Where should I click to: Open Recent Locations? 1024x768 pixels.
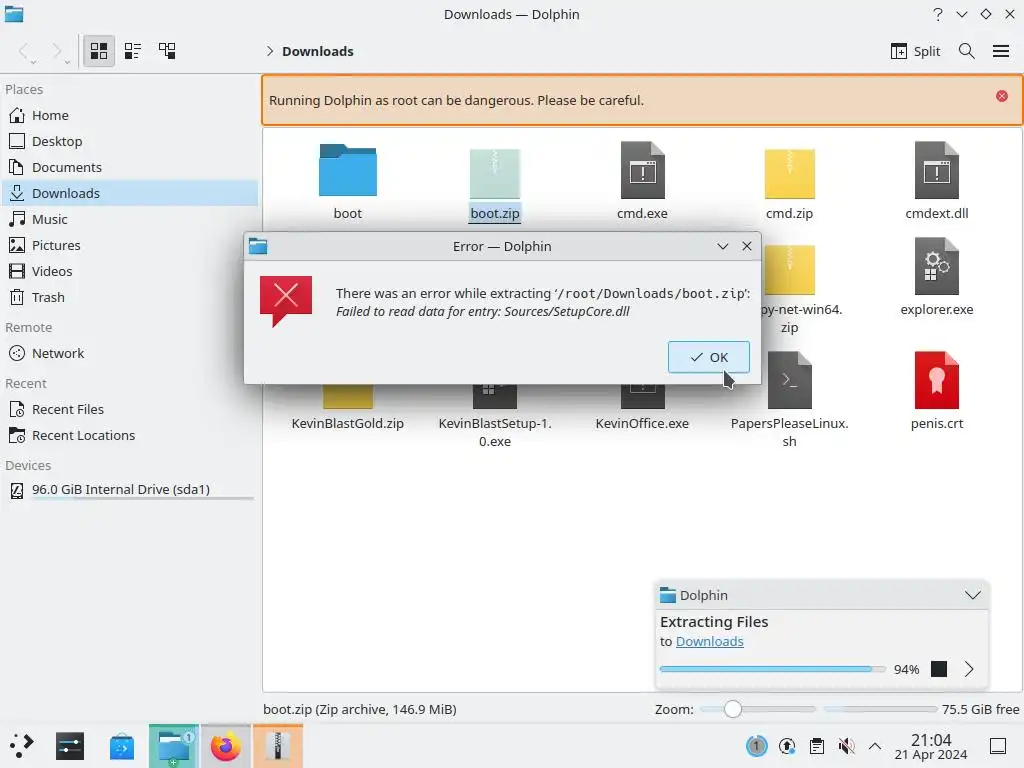click(129, 436)
